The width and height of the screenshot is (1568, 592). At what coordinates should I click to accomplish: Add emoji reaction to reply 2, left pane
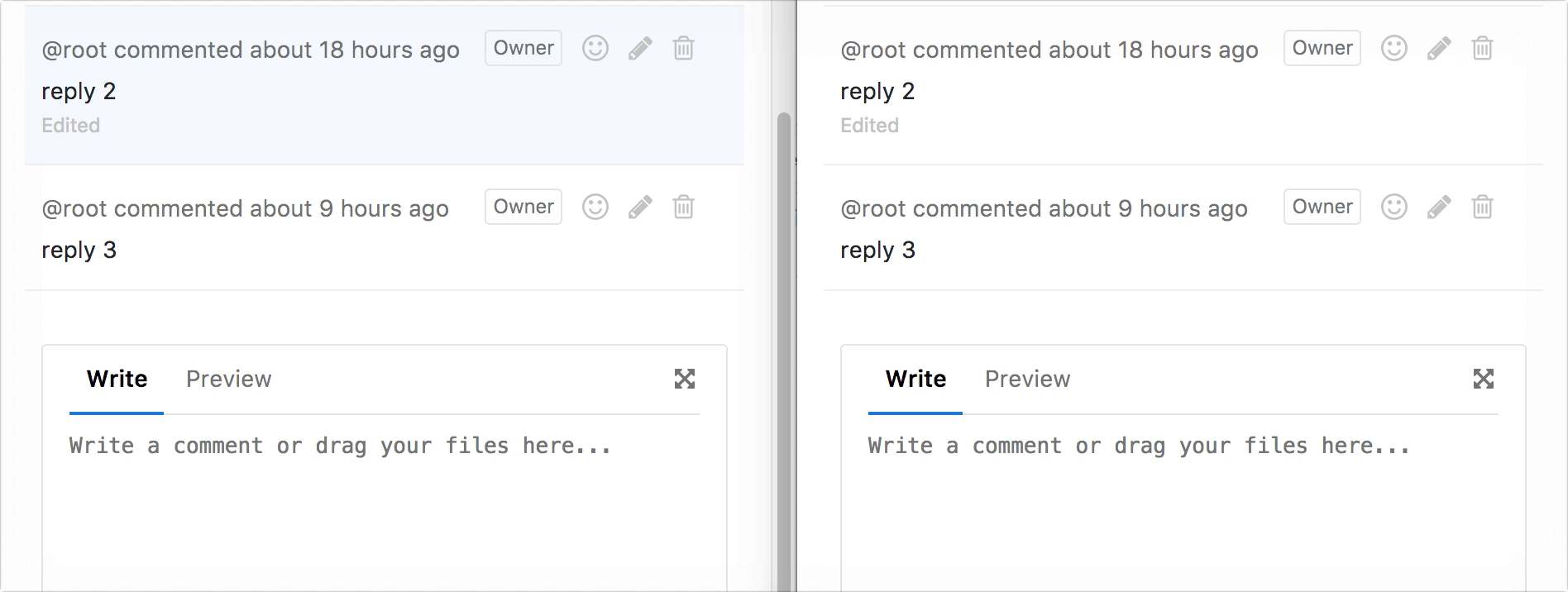click(x=595, y=49)
